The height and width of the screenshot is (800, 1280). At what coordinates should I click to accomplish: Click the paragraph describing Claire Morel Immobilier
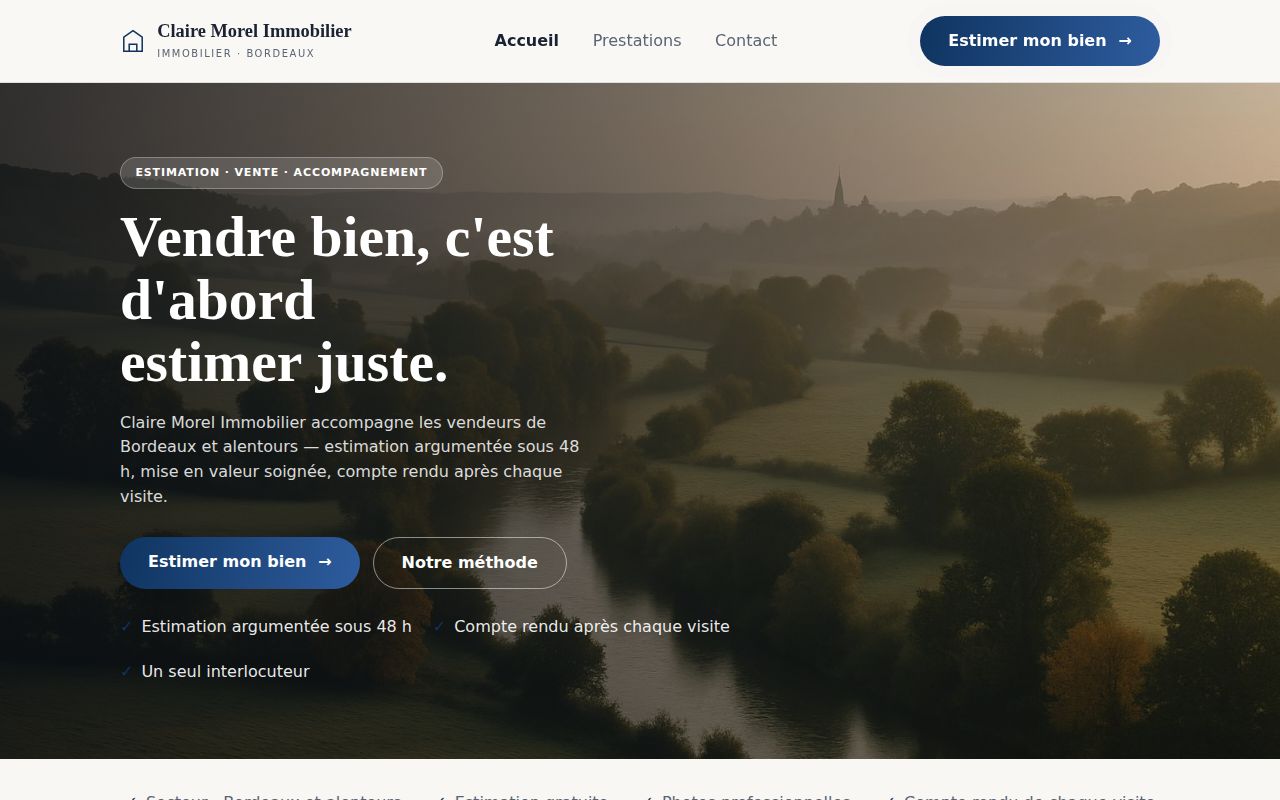(350, 459)
